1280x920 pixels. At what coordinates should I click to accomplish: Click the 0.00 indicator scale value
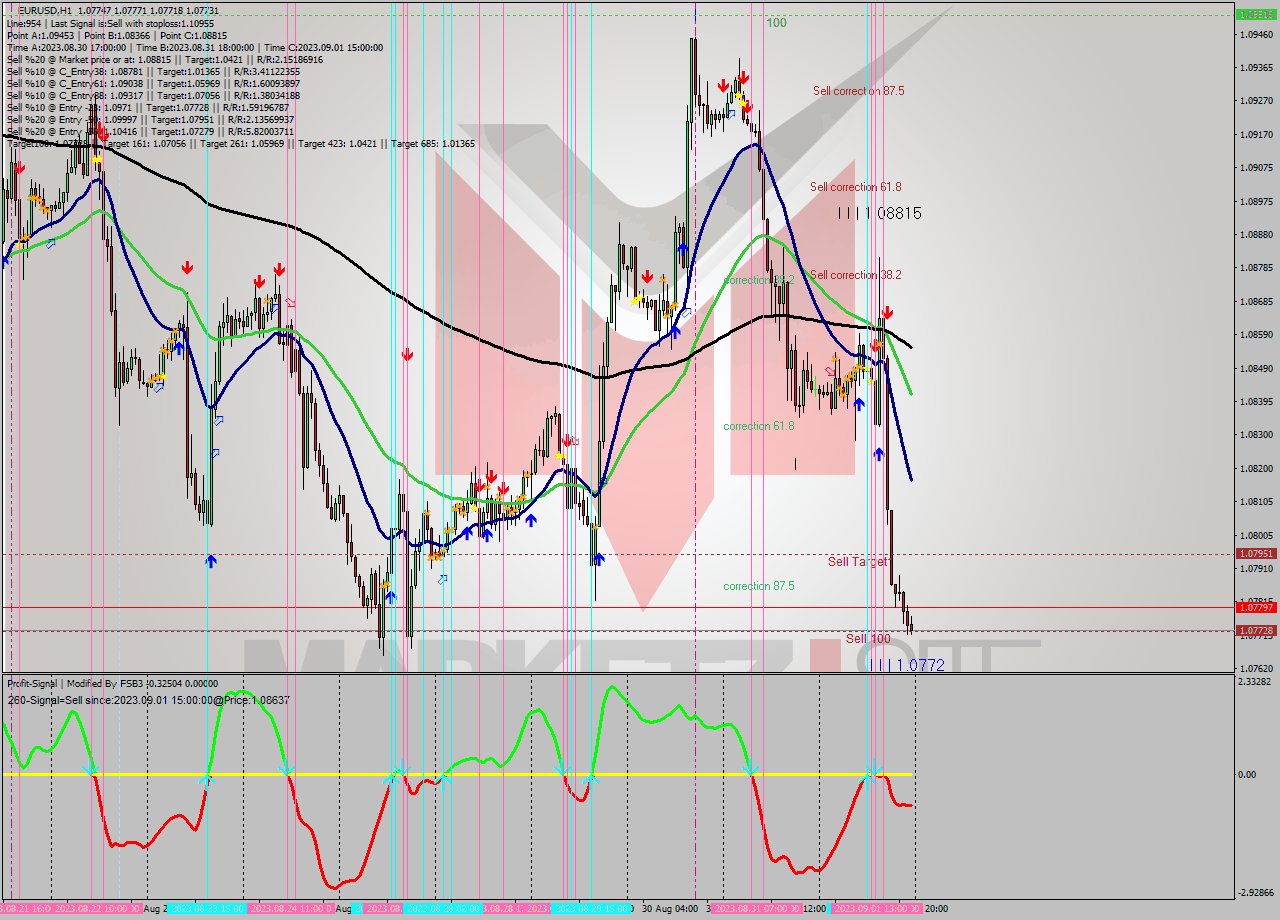coord(1249,774)
